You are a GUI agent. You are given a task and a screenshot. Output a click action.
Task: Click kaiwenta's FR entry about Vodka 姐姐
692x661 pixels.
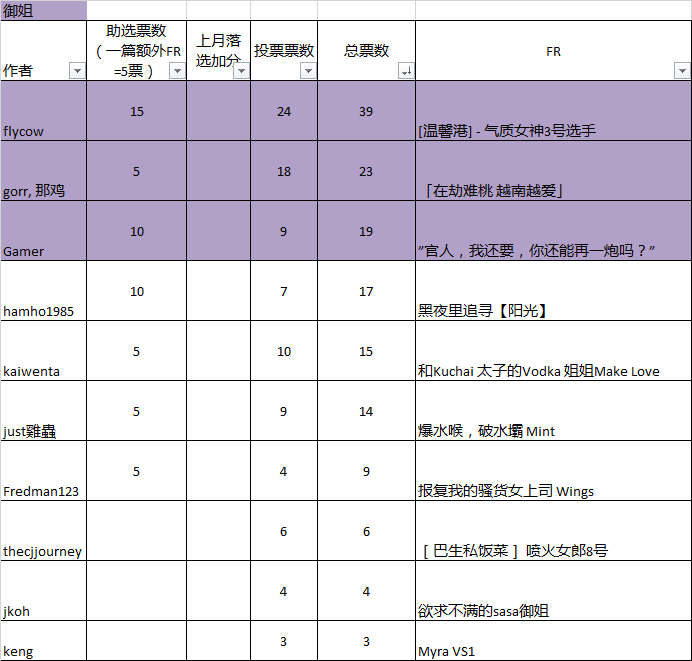point(552,370)
